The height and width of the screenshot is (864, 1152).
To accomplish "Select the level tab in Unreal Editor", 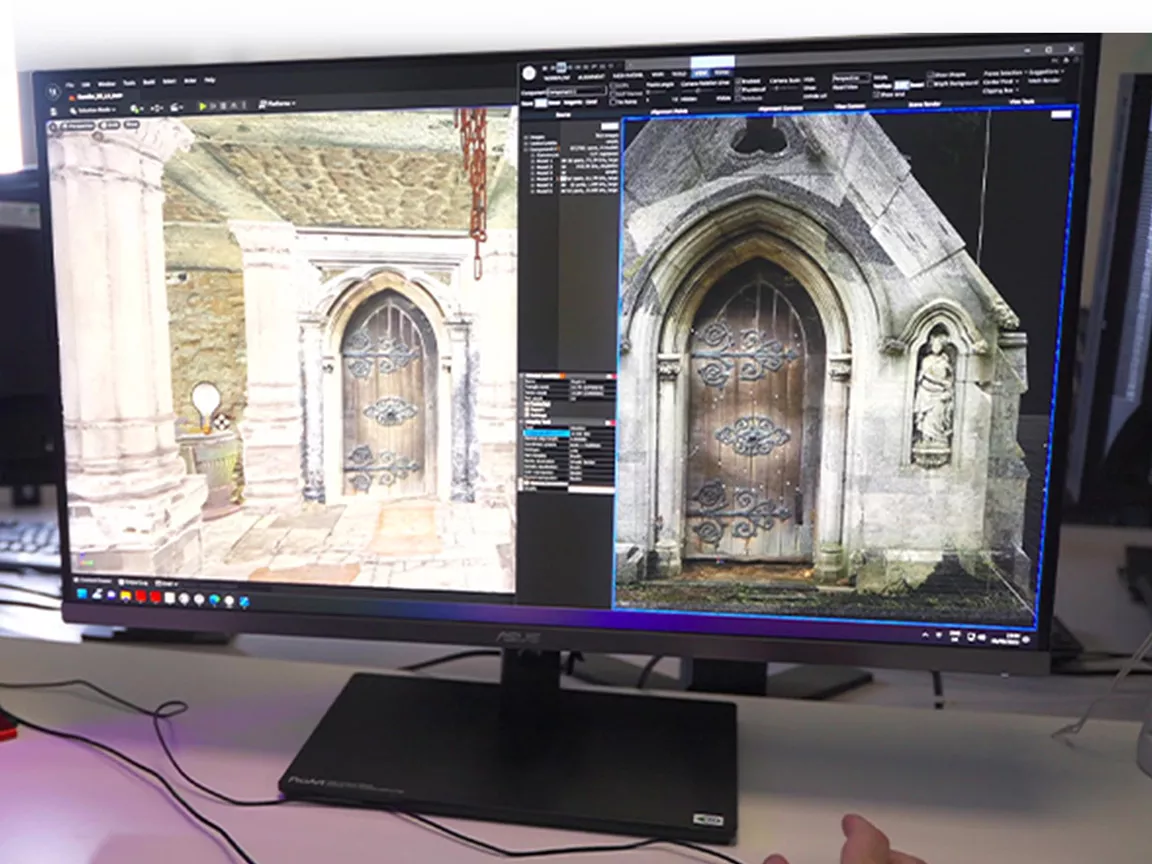I will click(x=94, y=96).
